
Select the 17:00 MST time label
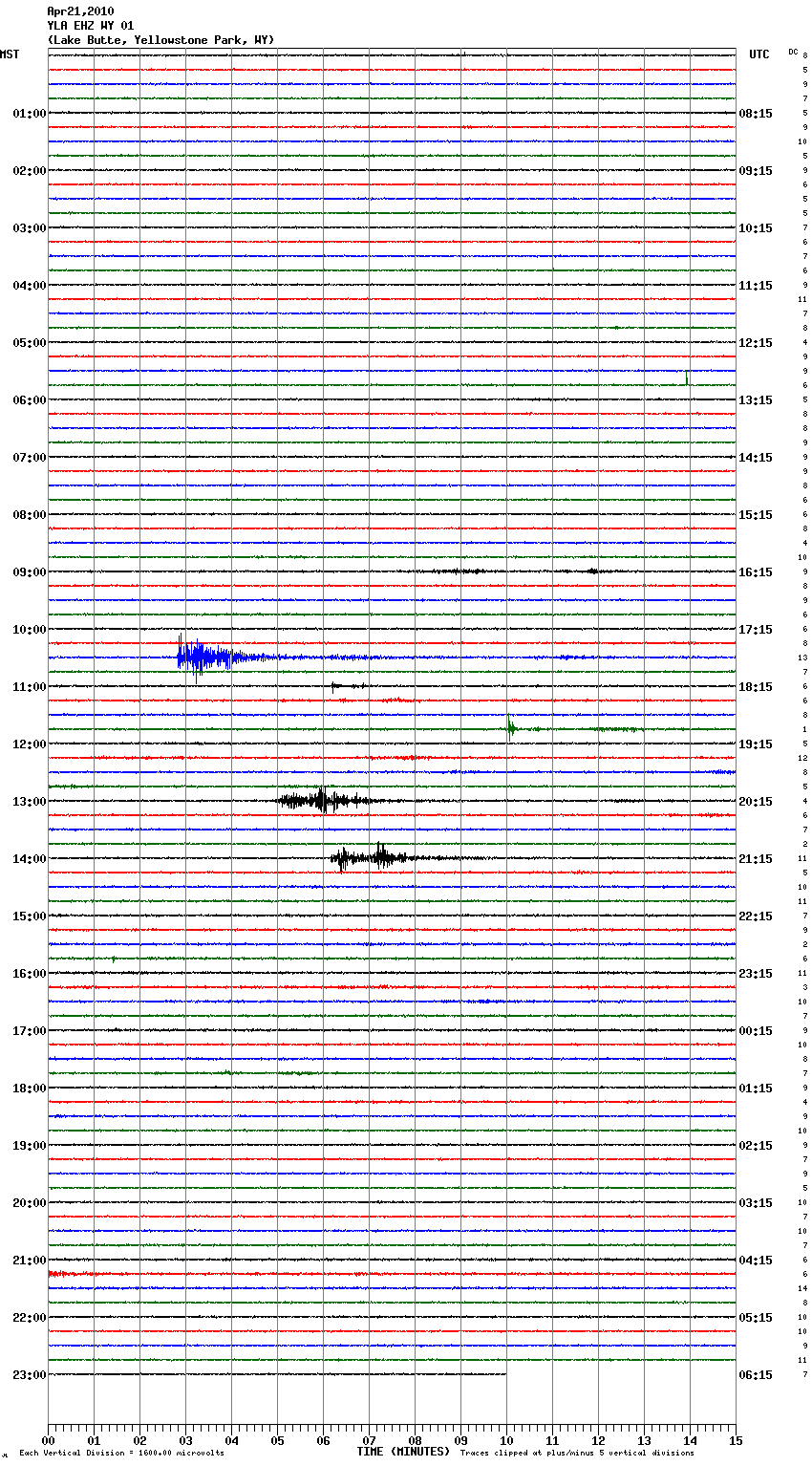30,1031
